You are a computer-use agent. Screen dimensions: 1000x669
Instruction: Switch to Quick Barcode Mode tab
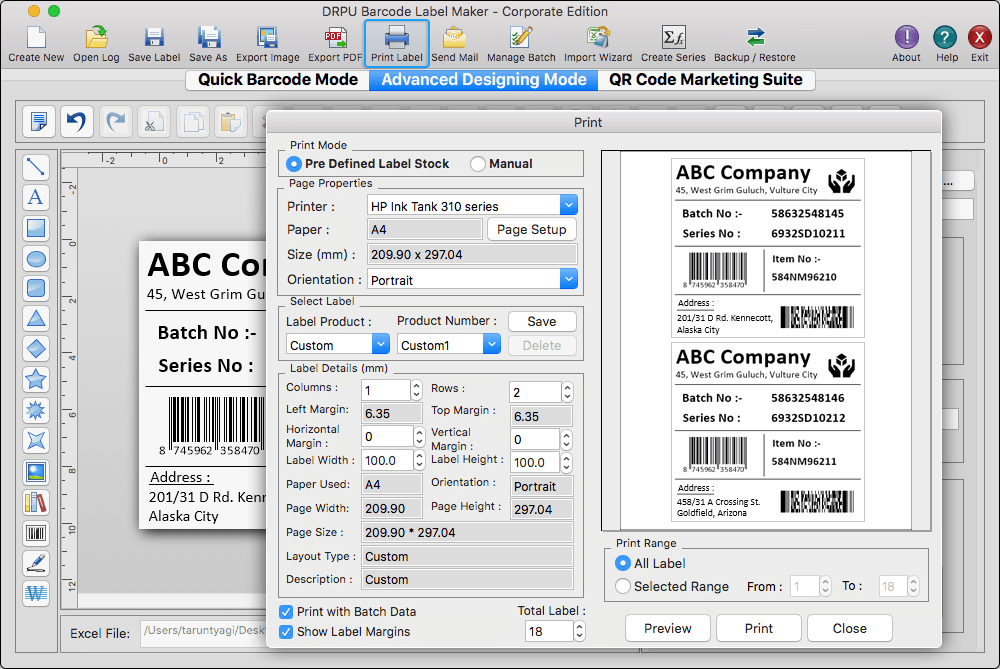click(x=277, y=80)
